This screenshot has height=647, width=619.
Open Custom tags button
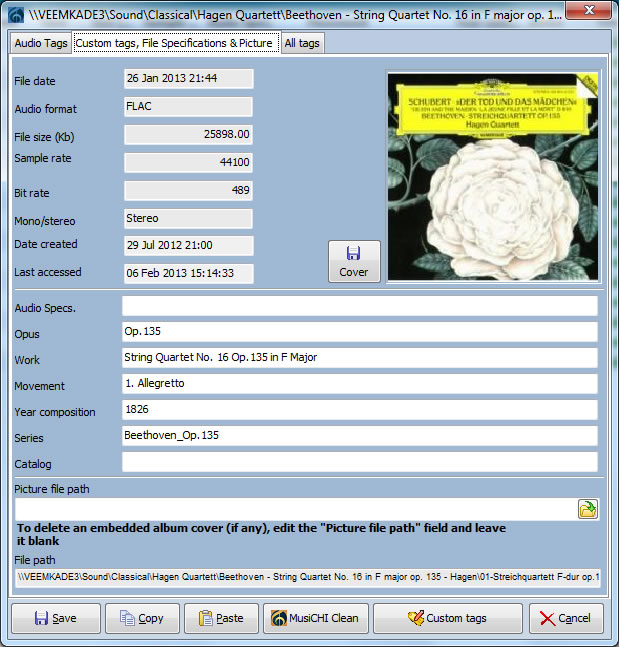(x=447, y=618)
